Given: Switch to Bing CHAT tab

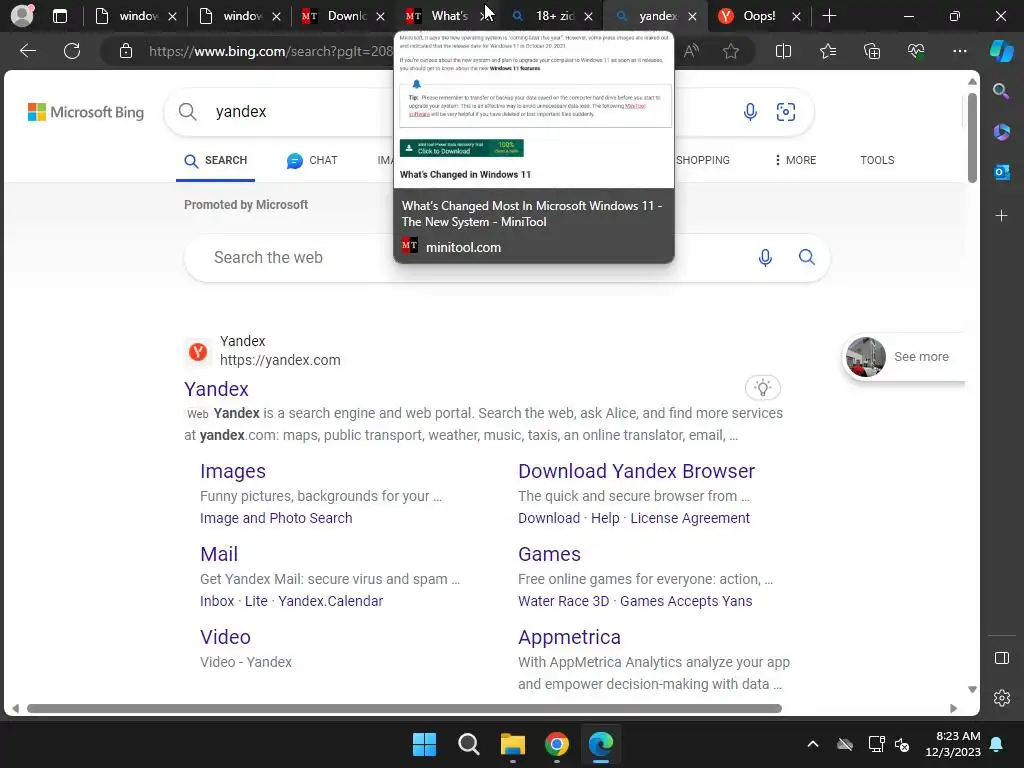Looking at the screenshot, I should pyautogui.click(x=312, y=161).
